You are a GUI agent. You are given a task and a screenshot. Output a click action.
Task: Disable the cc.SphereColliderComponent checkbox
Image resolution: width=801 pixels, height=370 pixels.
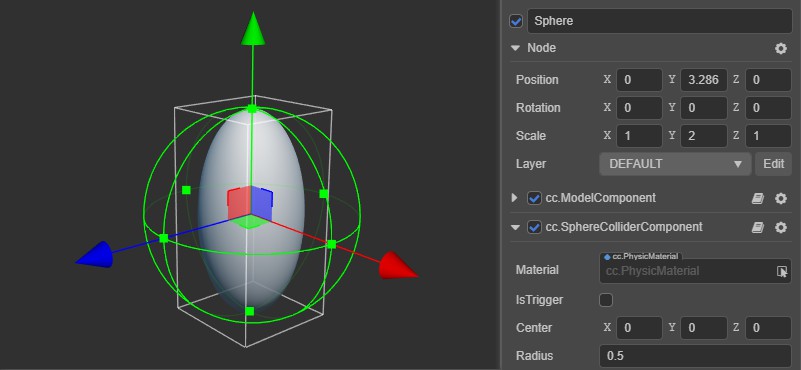[534, 227]
